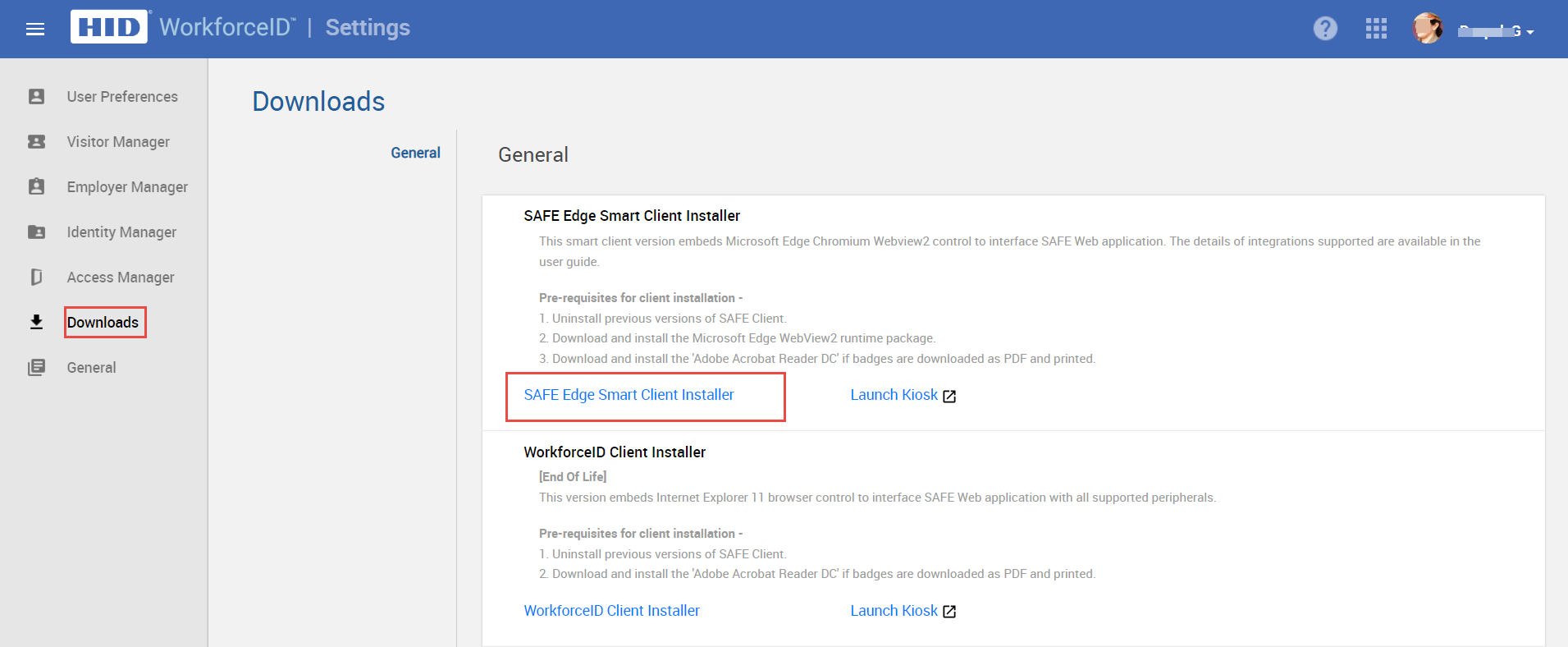Image resolution: width=1568 pixels, height=647 pixels.
Task: Open the apps grid launcher
Action: [x=1376, y=29]
